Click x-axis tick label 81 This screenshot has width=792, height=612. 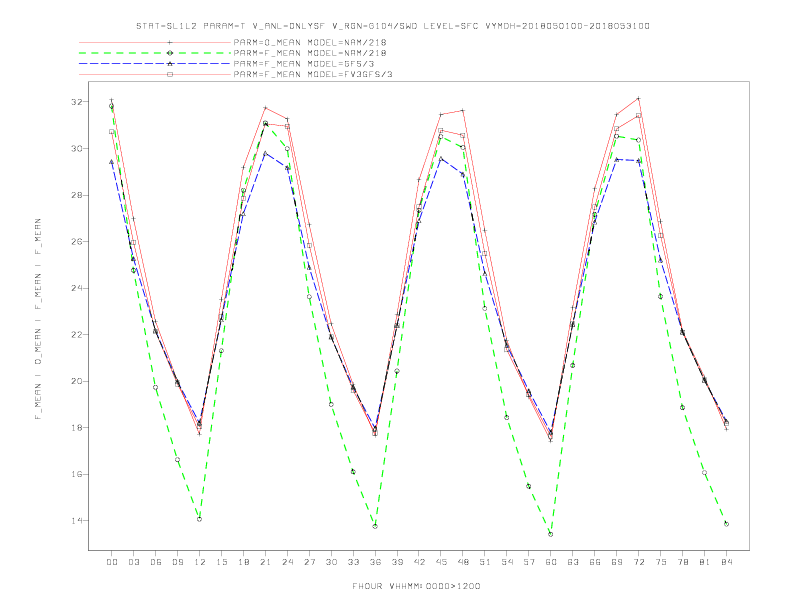click(x=705, y=562)
